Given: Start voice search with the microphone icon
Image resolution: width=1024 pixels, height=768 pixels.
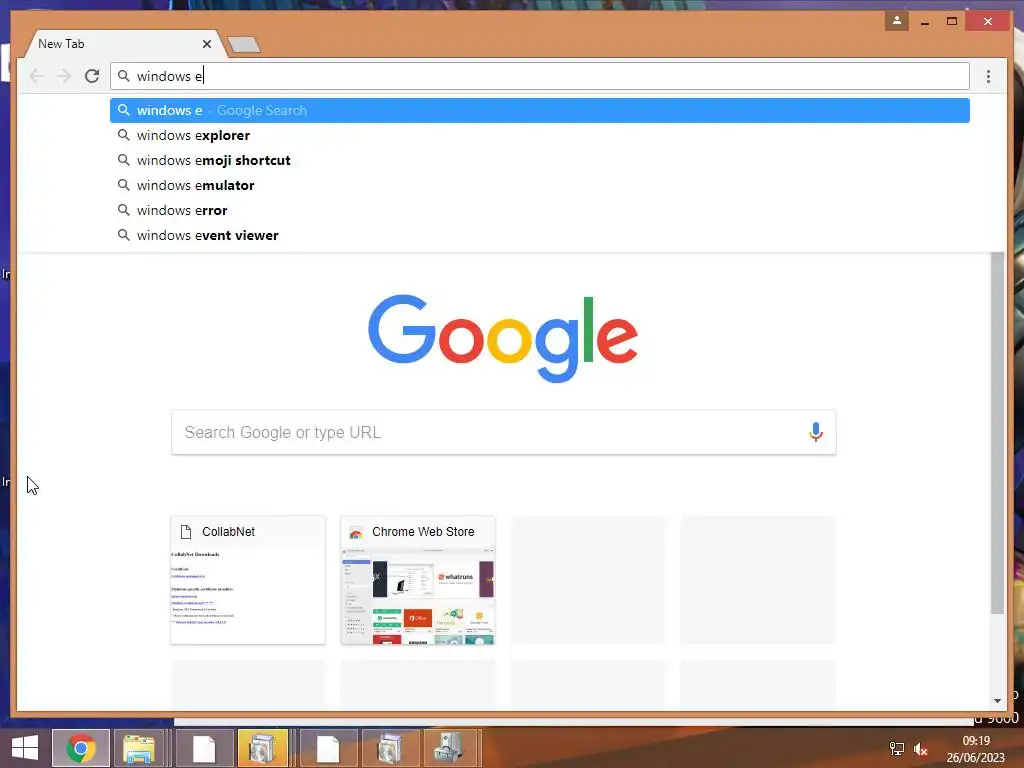Looking at the screenshot, I should 815,432.
